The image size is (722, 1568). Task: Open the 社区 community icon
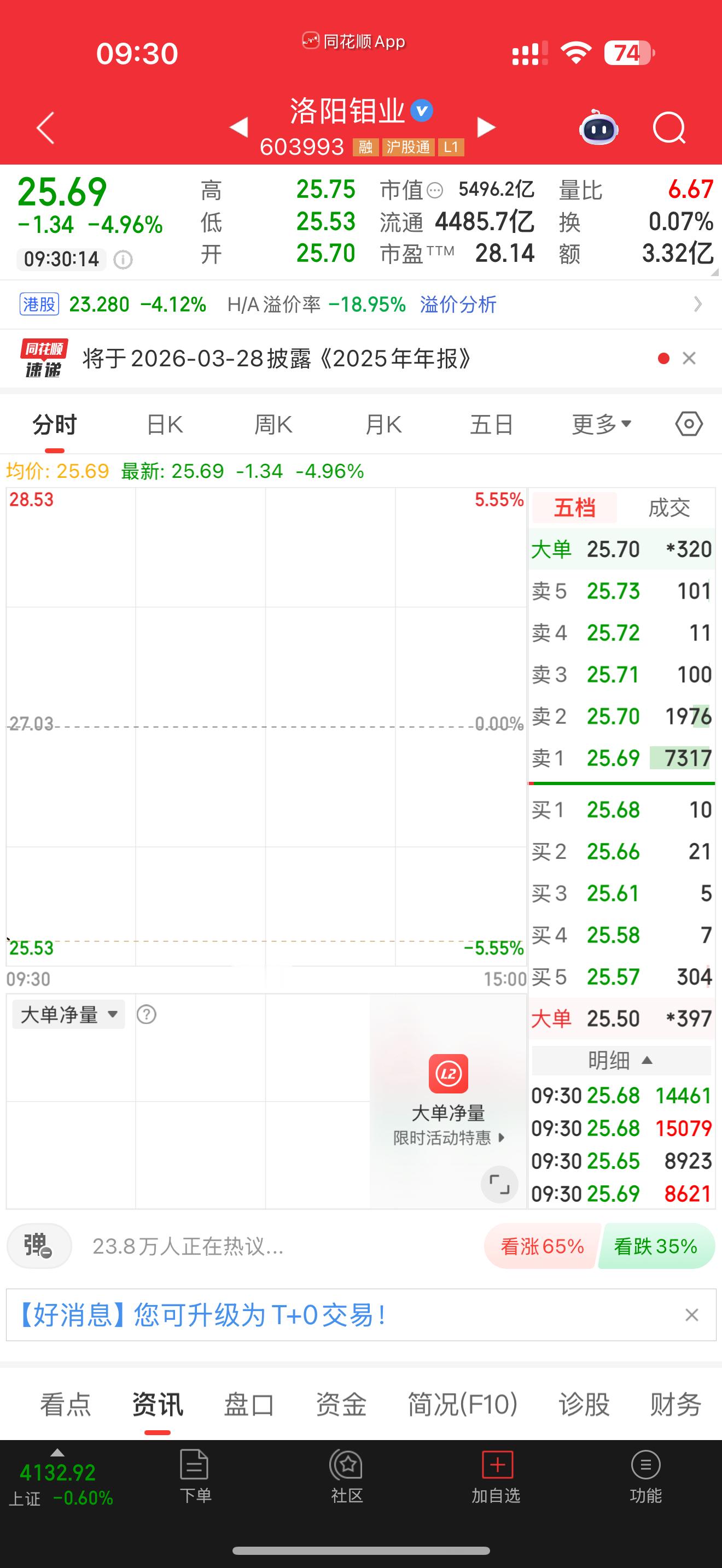pyautogui.click(x=347, y=1477)
